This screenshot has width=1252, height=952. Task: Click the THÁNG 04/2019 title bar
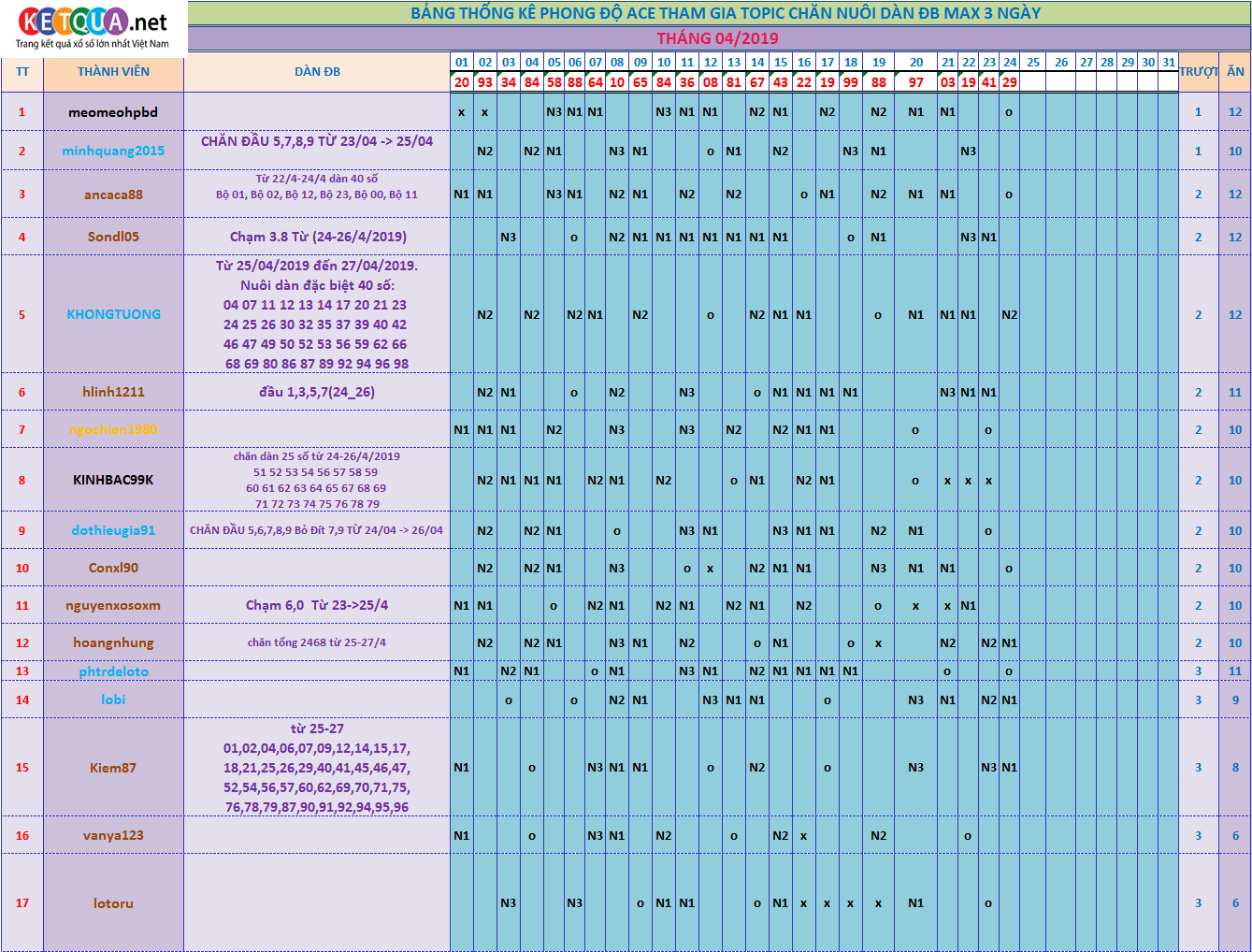[x=718, y=38]
